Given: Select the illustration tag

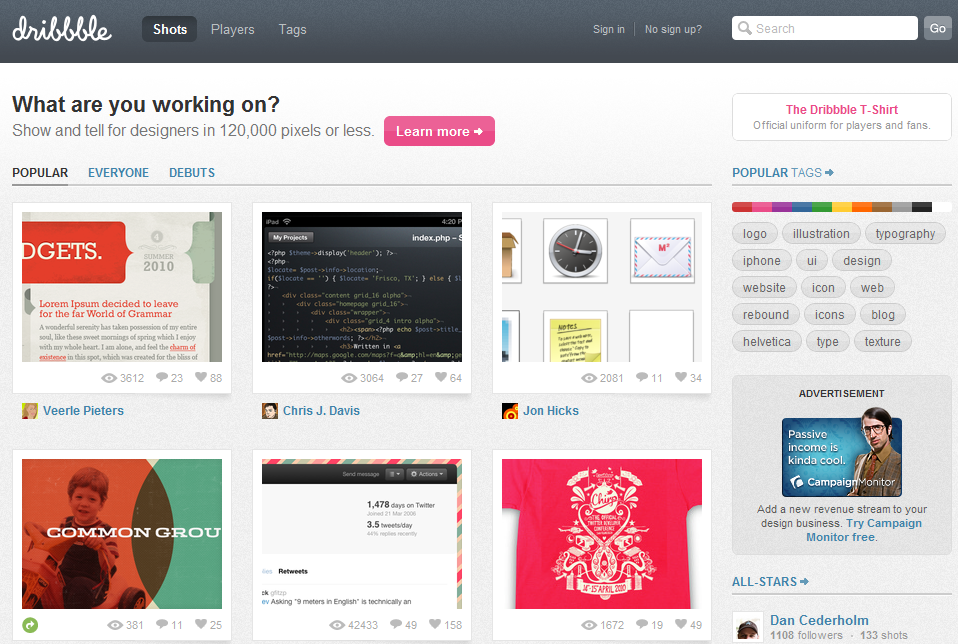Looking at the screenshot, I should pyautogui.click(x=821, y=233).
